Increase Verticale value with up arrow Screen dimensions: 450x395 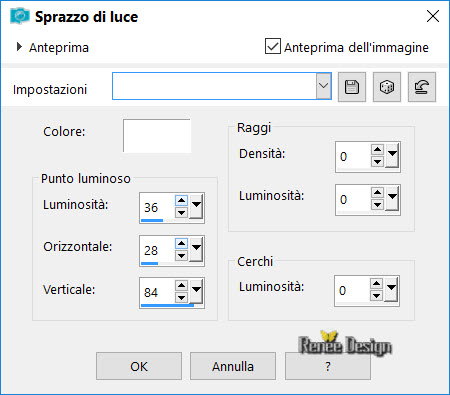pos(181,285)
